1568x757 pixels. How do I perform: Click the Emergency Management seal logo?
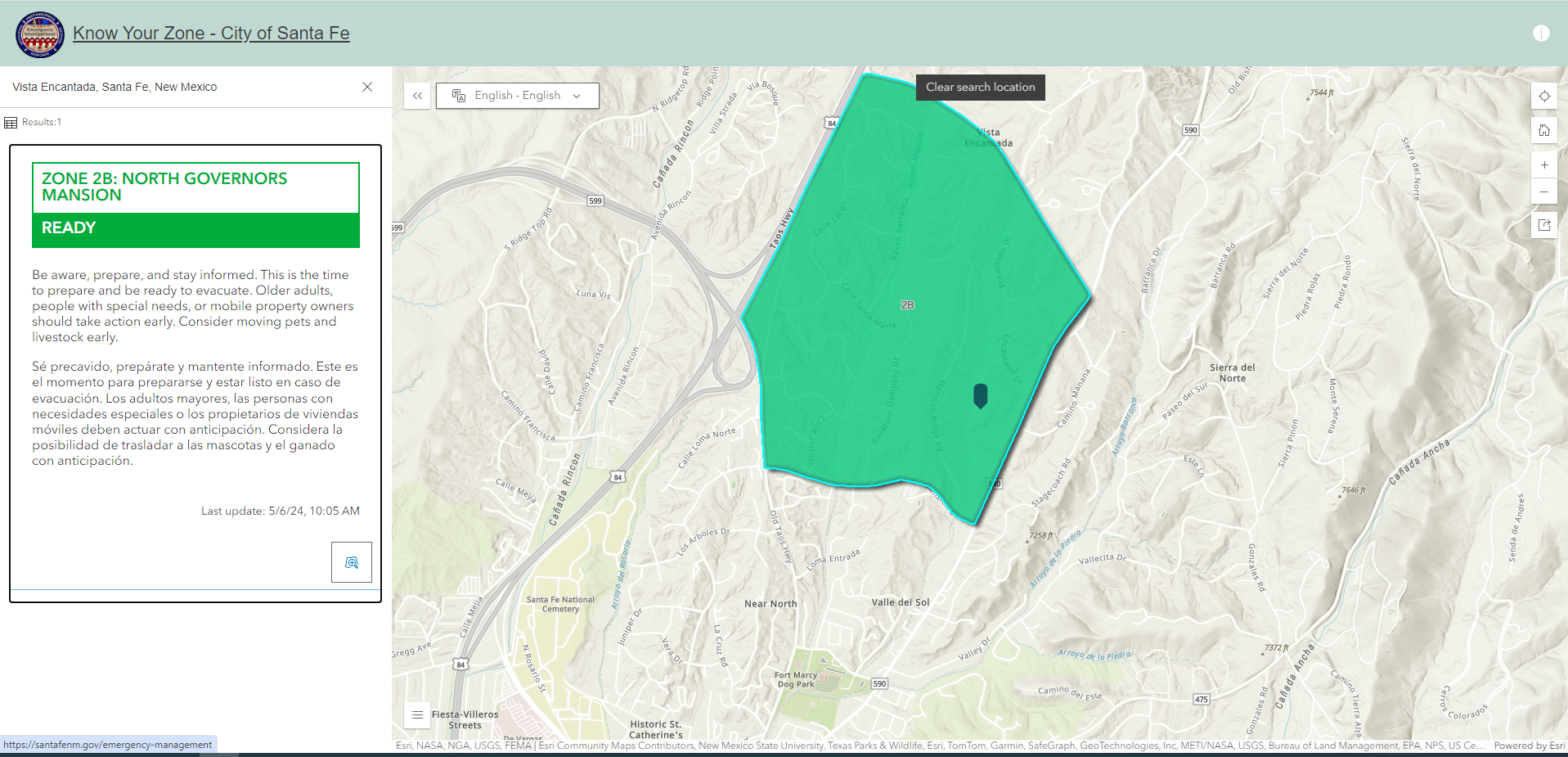[x=39, y=34]
